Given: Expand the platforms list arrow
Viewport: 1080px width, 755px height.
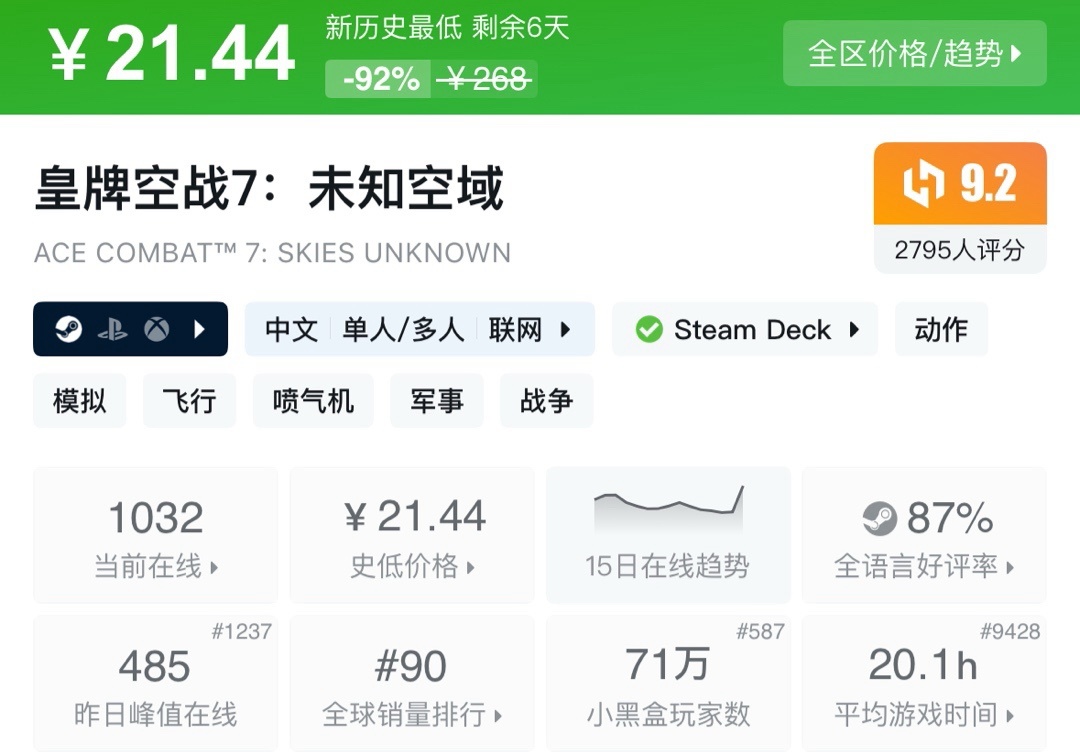Looking at the screenshot, I should pyautogui.click(x=199, y=330).
